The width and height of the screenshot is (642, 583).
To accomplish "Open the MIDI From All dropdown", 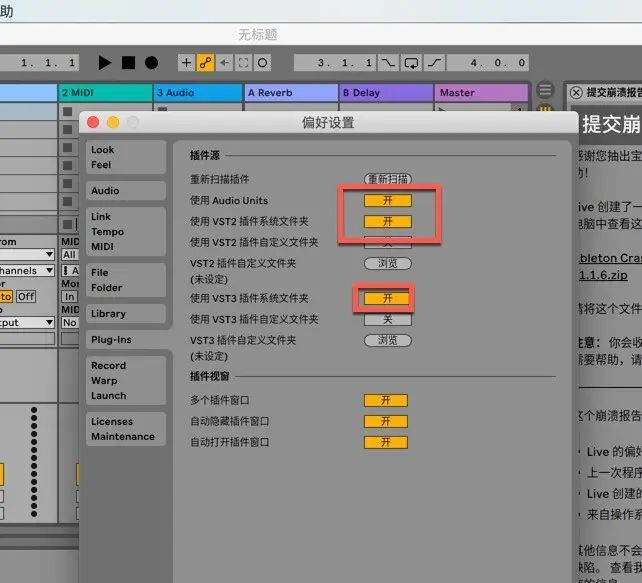I will (70, 255).
